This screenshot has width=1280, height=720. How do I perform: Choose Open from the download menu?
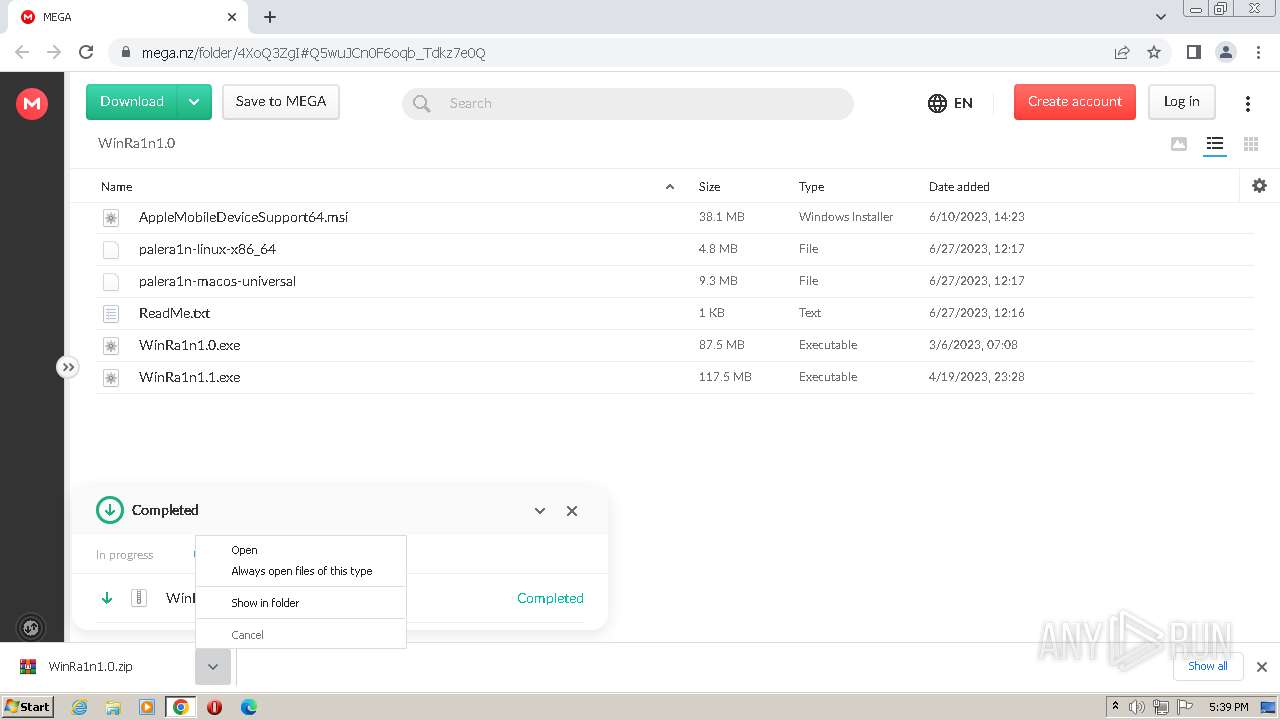coord(301,550)
